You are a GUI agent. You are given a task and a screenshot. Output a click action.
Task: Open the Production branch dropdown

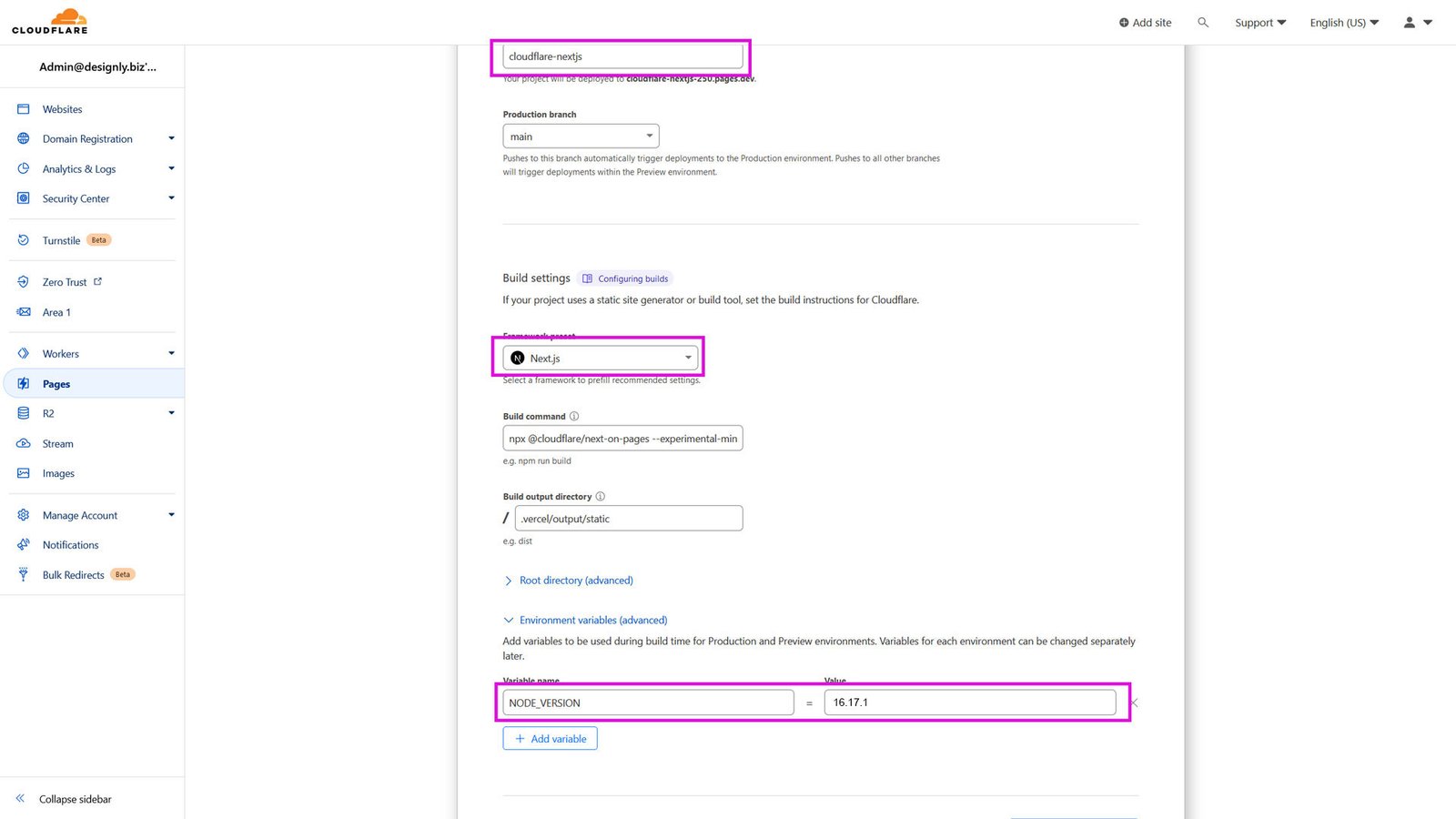tap(581, 136)
